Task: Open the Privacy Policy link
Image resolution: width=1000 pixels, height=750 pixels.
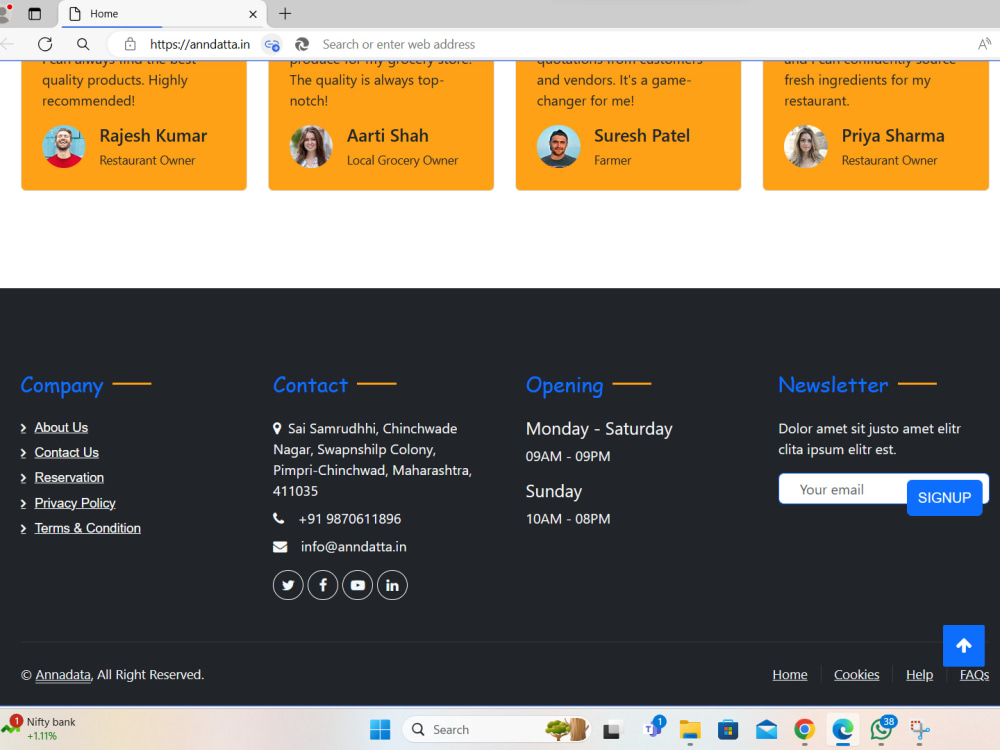Action: (75, 503)
